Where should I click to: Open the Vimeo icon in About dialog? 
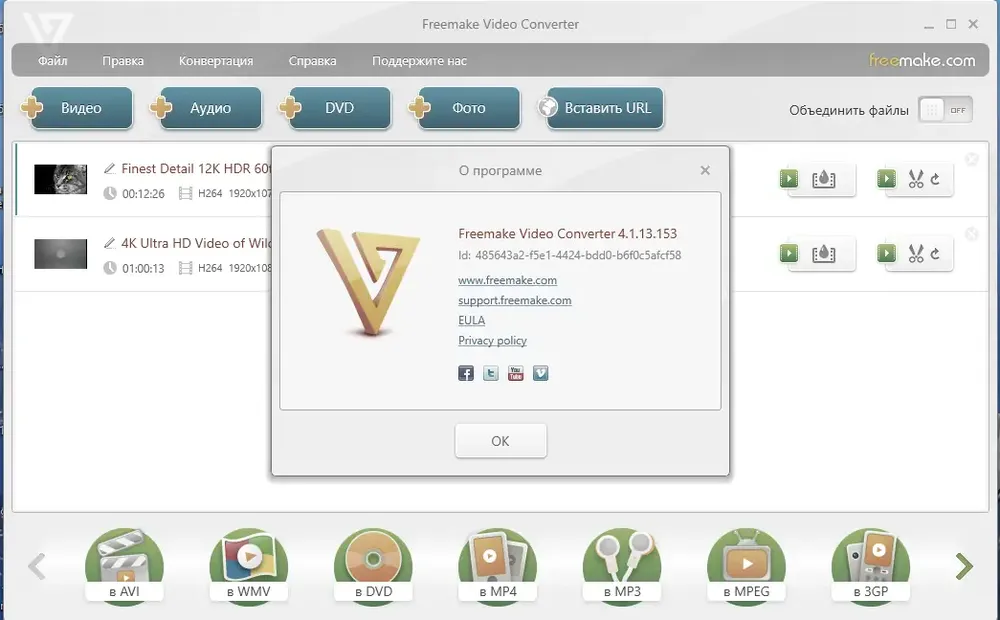click(x=541, y=373)
